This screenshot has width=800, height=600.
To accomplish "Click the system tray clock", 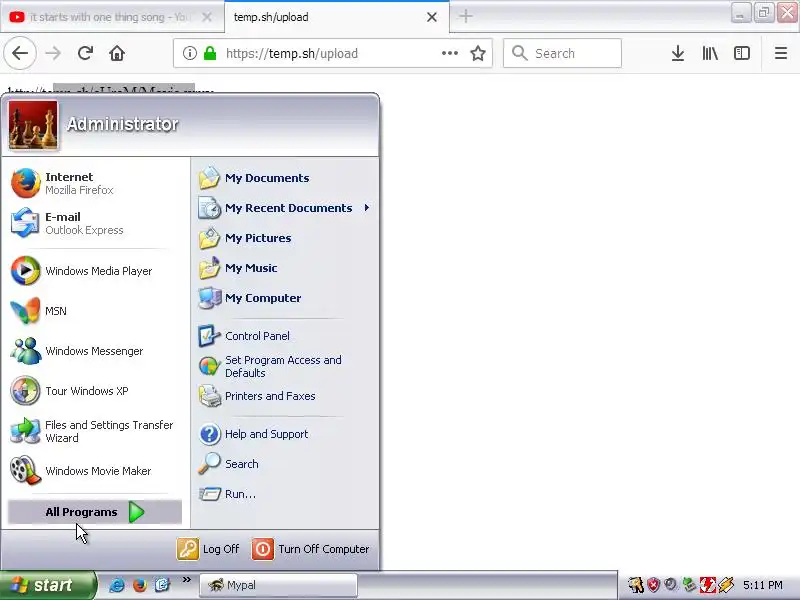I will tap(763, 585).
